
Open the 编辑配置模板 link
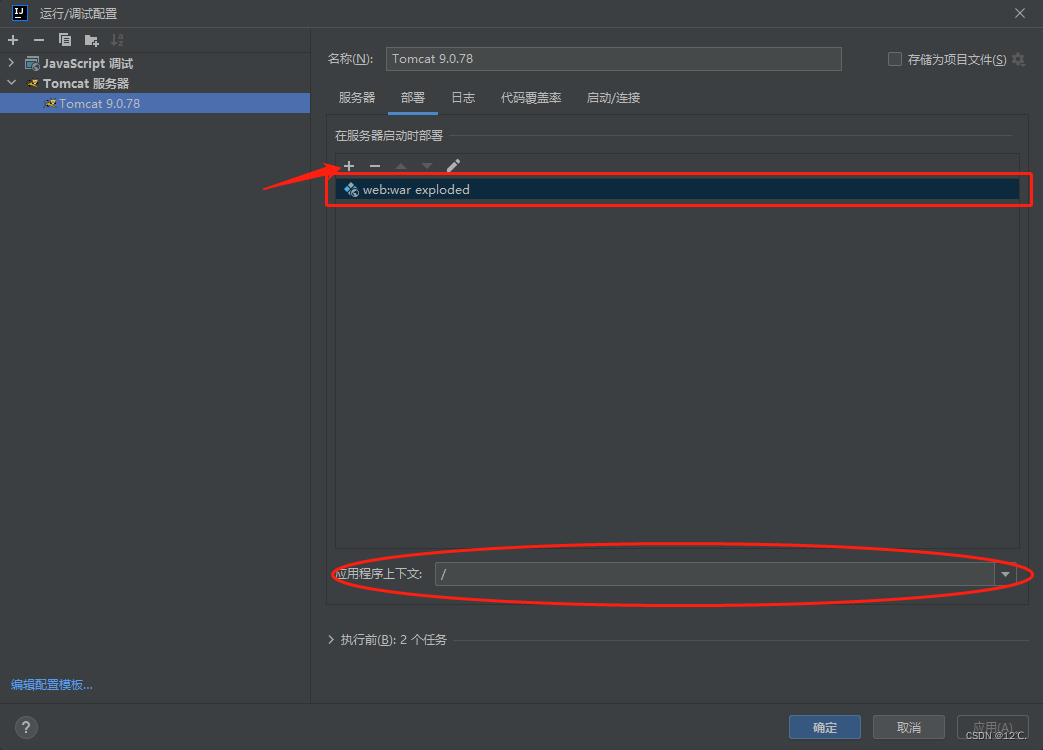pos(52,685)
